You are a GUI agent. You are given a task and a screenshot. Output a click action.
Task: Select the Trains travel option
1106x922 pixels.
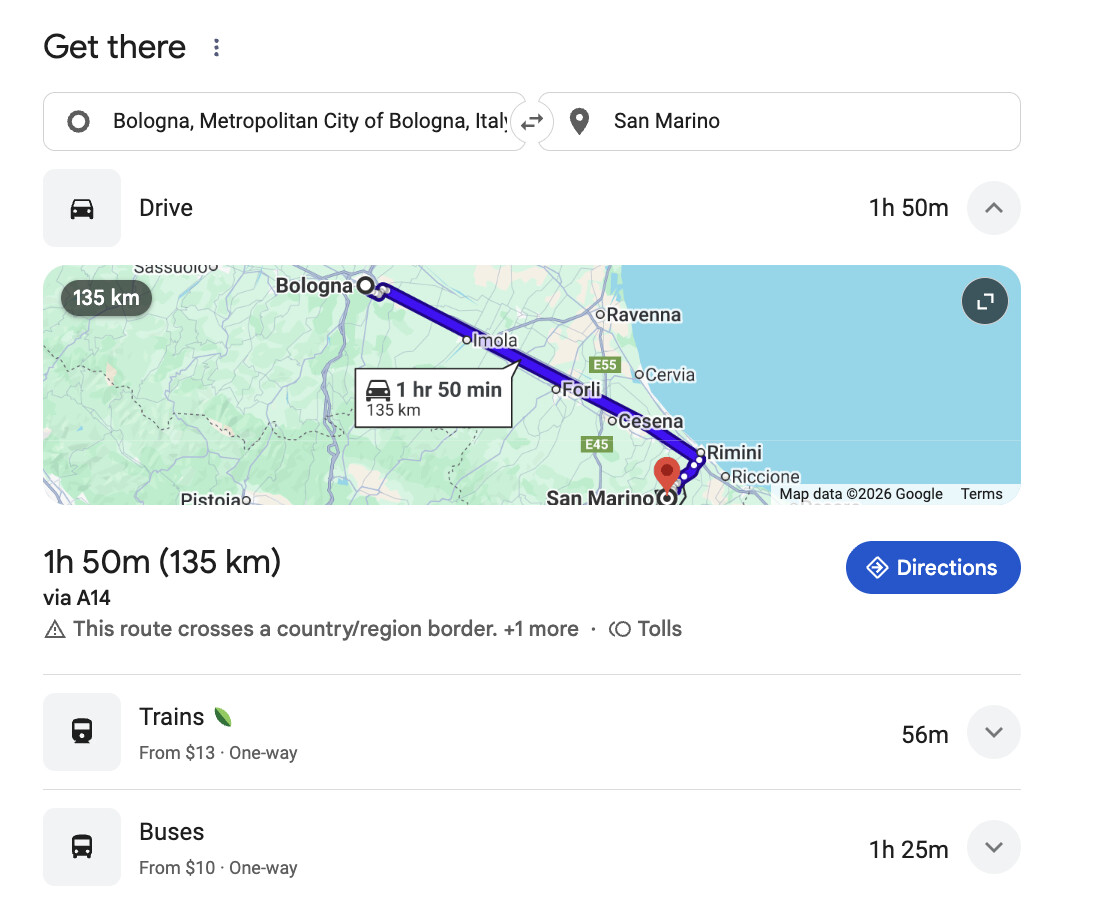coord(172,718)
